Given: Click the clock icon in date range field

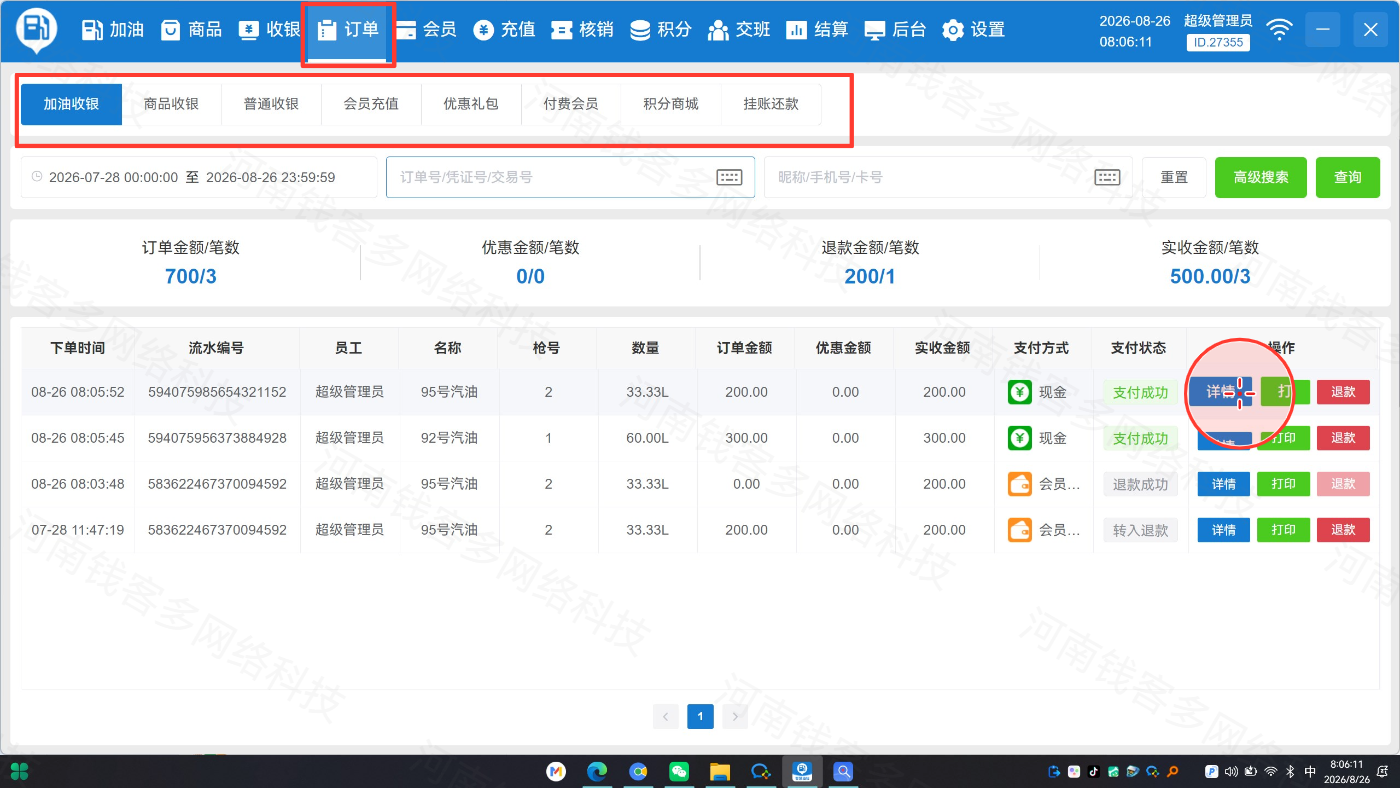Looking at the screenshot, I should pyautogui.click(x=37, y=177).
